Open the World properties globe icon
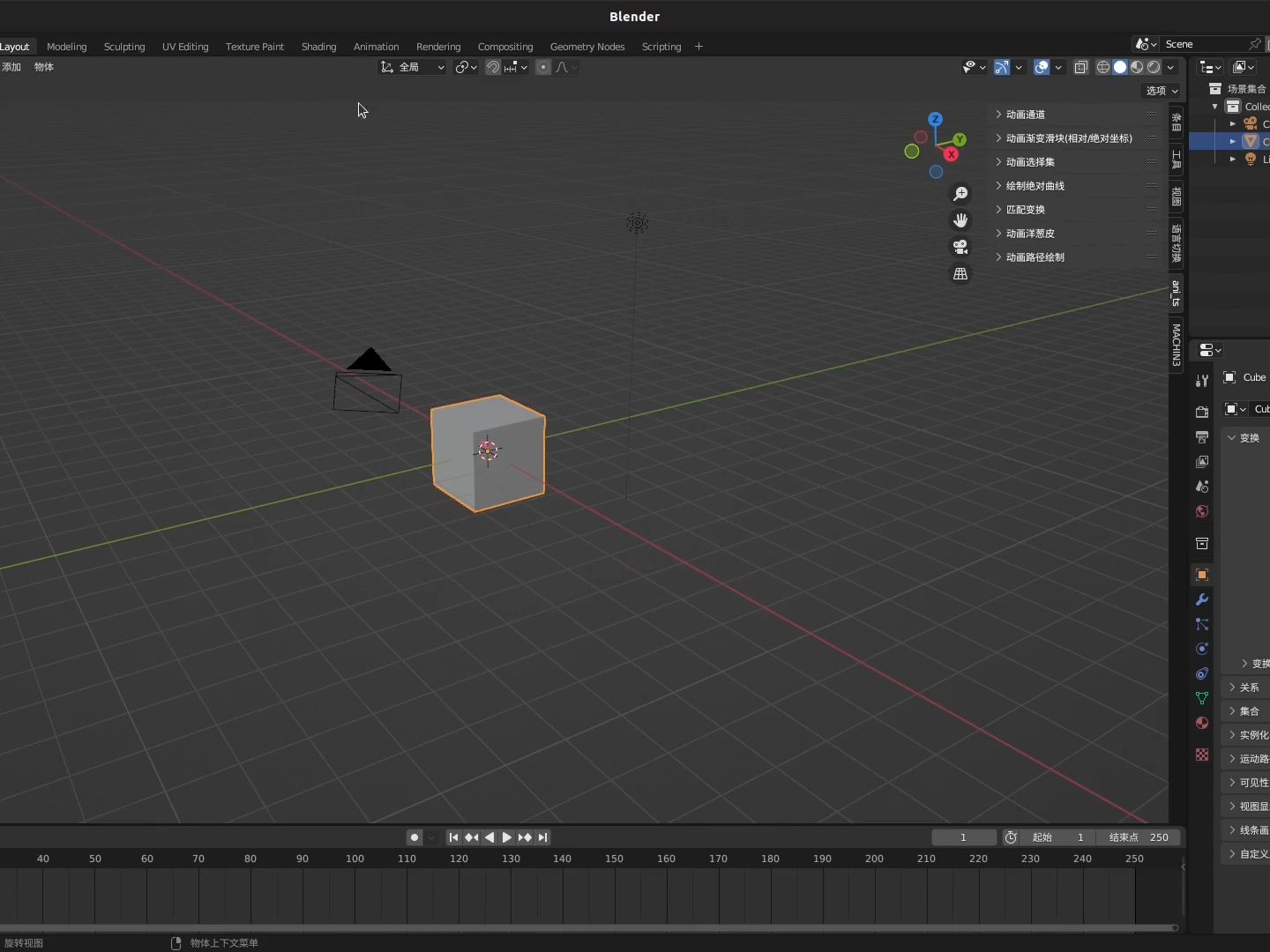 [1201, 512]
